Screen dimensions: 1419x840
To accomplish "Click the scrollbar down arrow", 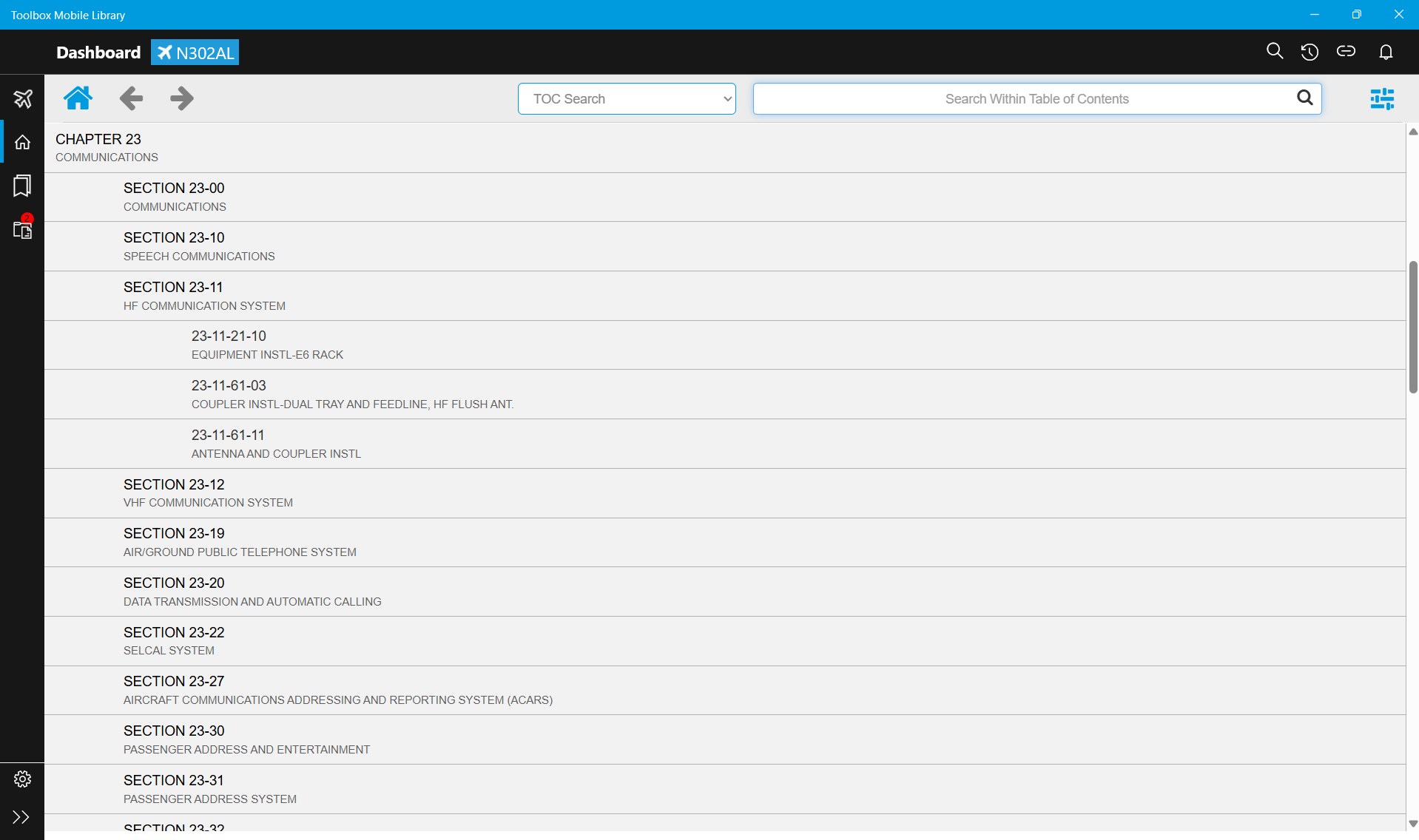I will click(x=1413, y=824).
